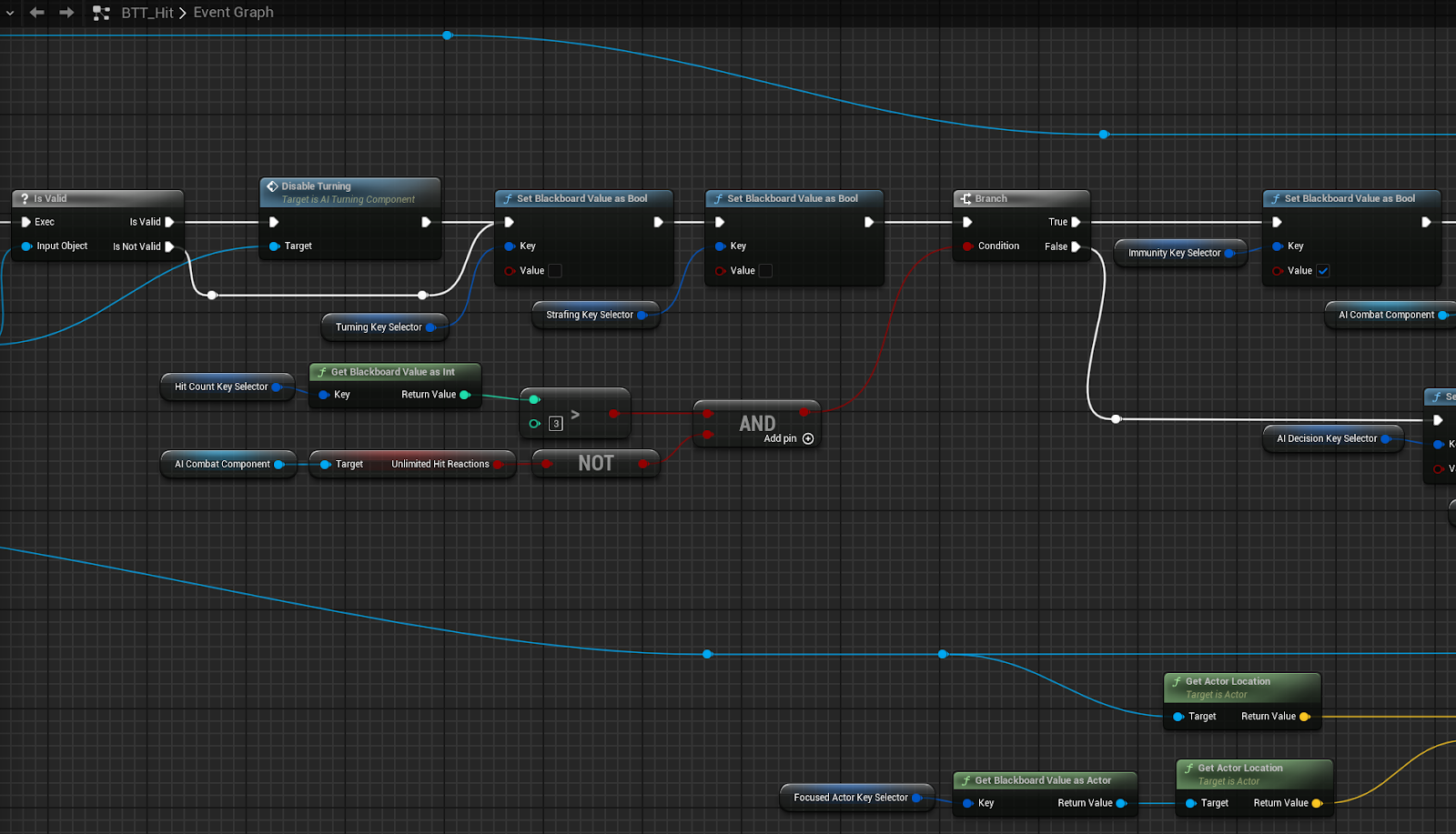The image size is (1456, 834).
Task: Click the Focused Actor Key Selector variable node
Action: (857, 798)
